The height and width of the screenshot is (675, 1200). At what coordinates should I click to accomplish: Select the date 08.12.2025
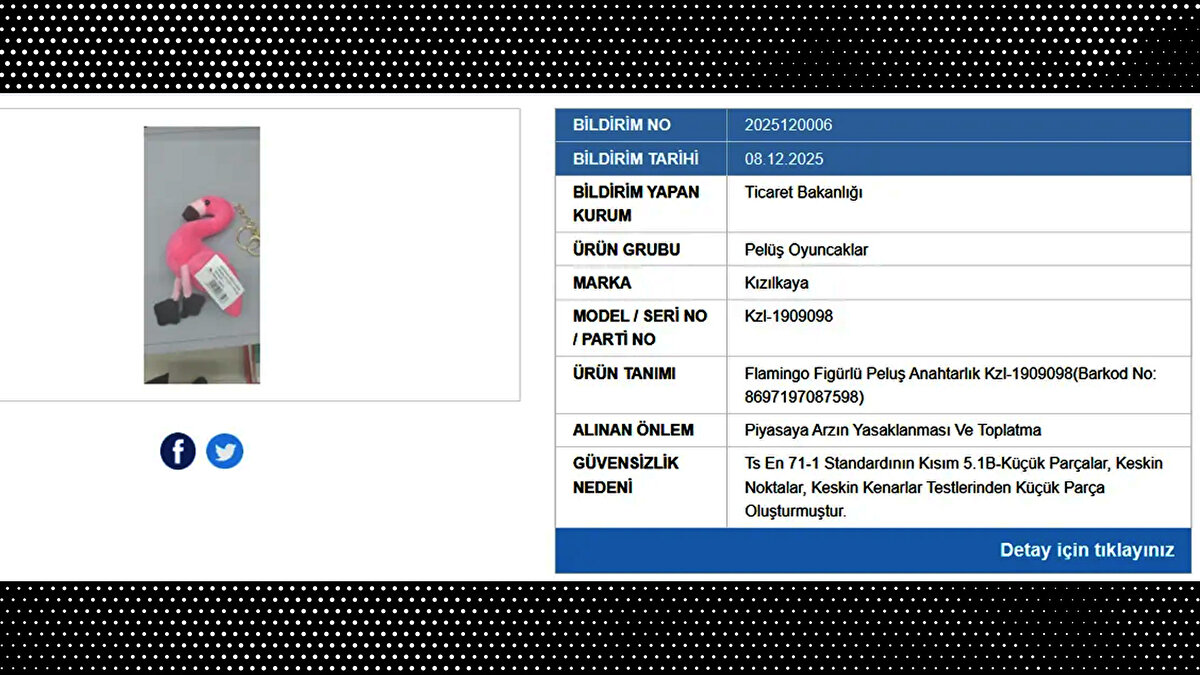coord(784,159)
